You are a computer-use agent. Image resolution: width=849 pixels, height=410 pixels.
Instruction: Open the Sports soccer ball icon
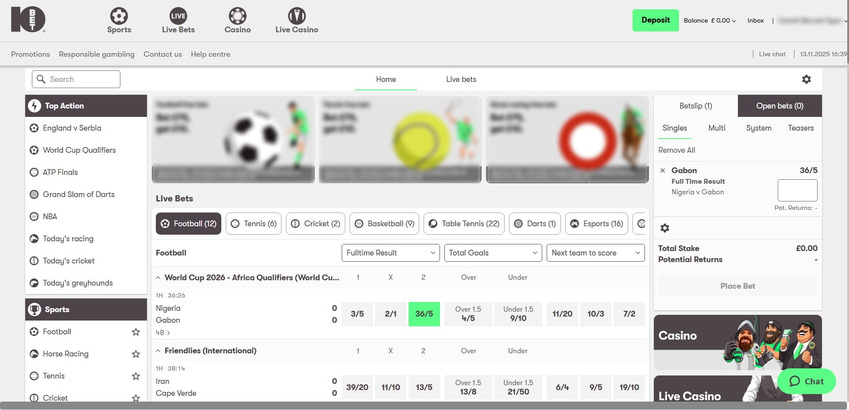coord(119,15)
